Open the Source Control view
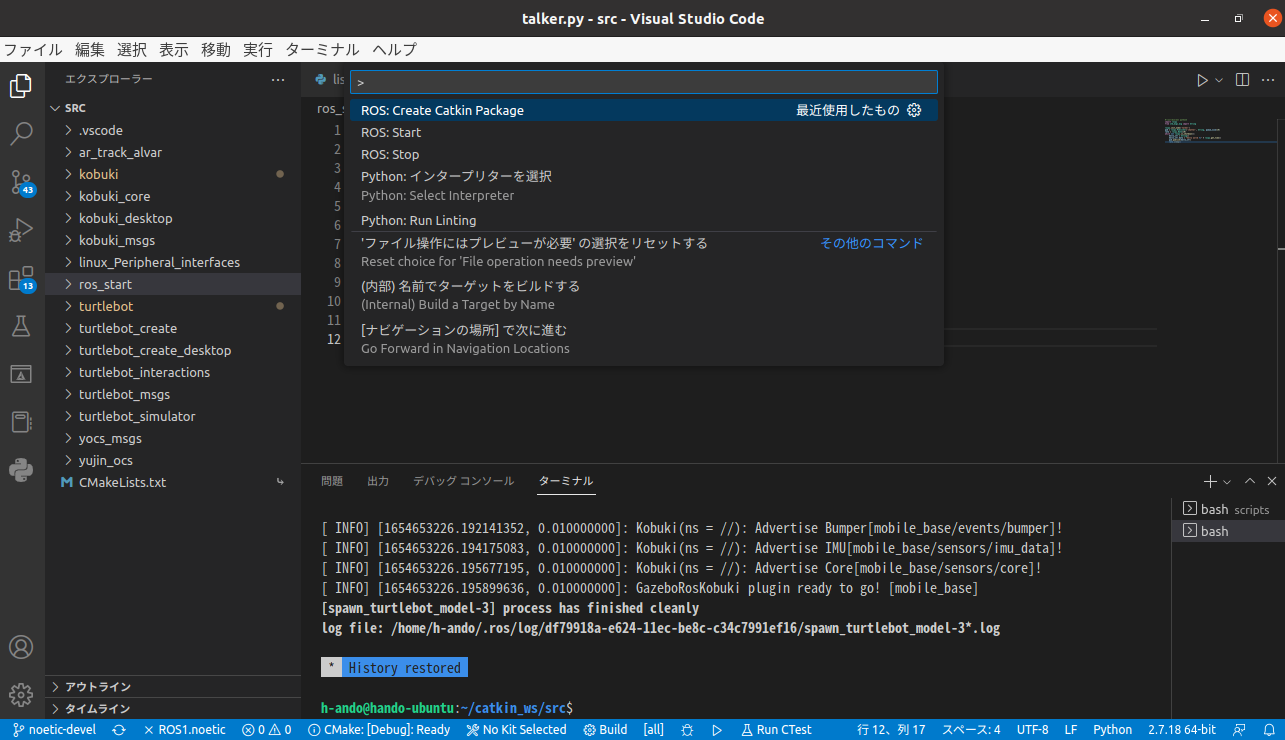The width and height of the screenshot is (1285, 740). 20,183
